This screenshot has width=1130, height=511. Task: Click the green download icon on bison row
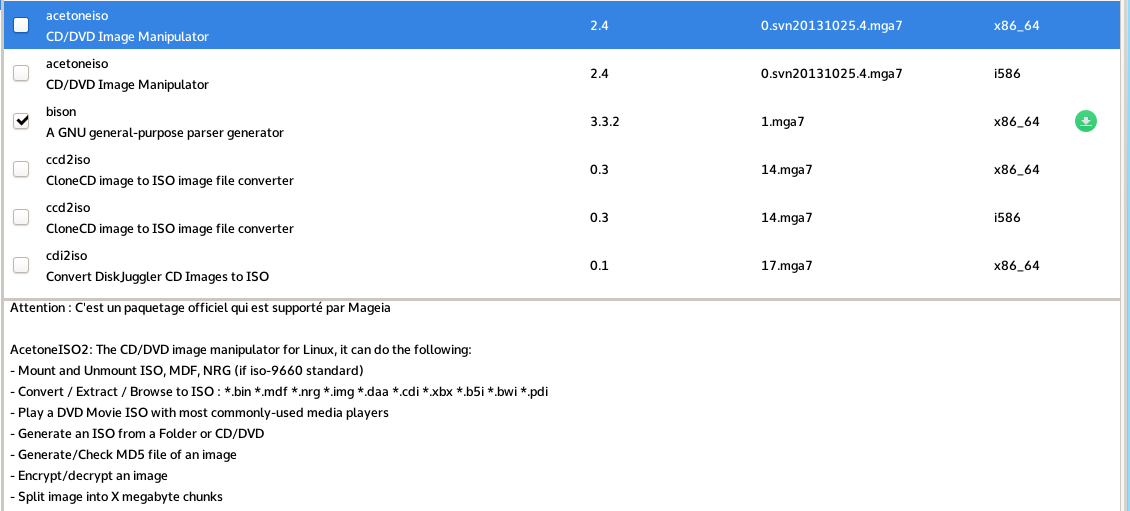[x=1086, y=122]
